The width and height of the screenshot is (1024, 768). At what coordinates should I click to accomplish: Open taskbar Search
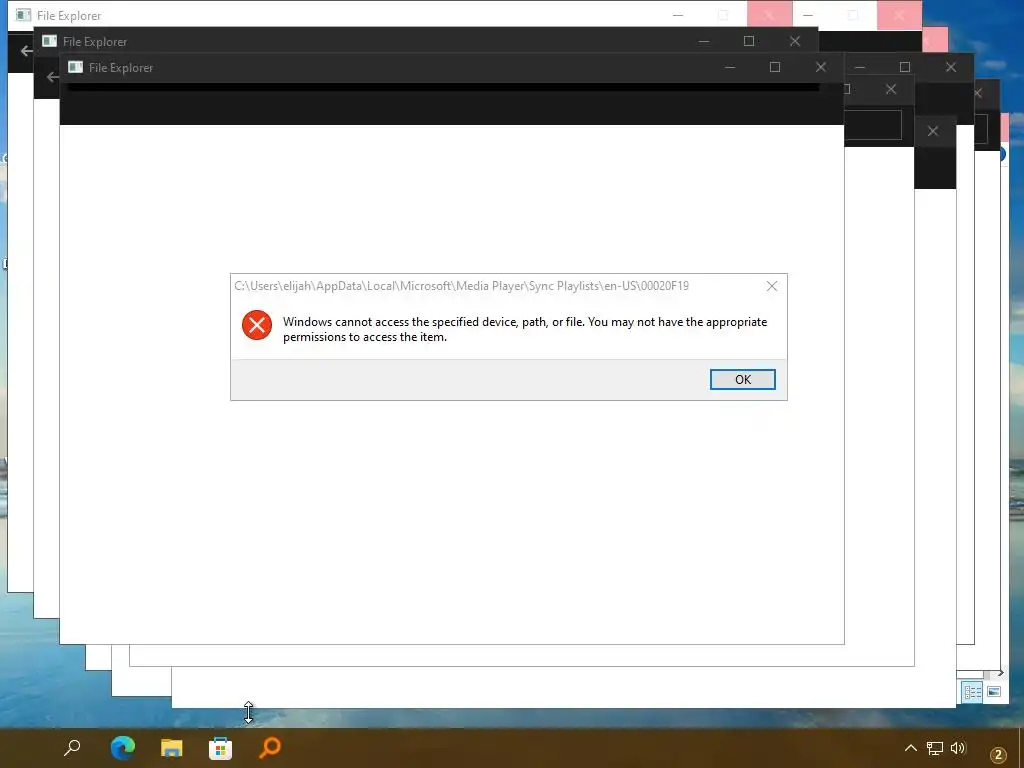click(72, 747)
